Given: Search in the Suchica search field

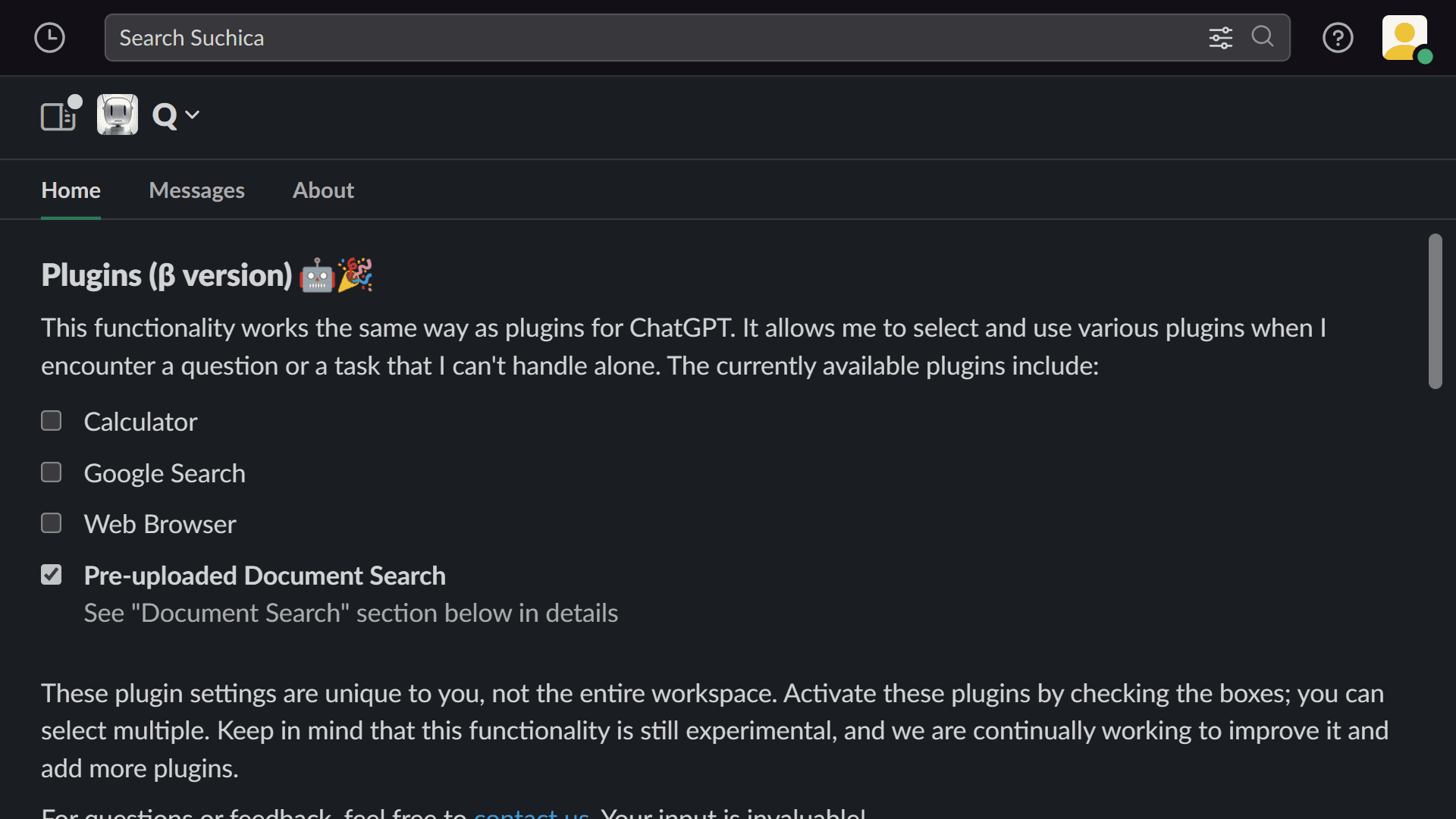Looking at the screenshot, I should (x=697, y=38).
